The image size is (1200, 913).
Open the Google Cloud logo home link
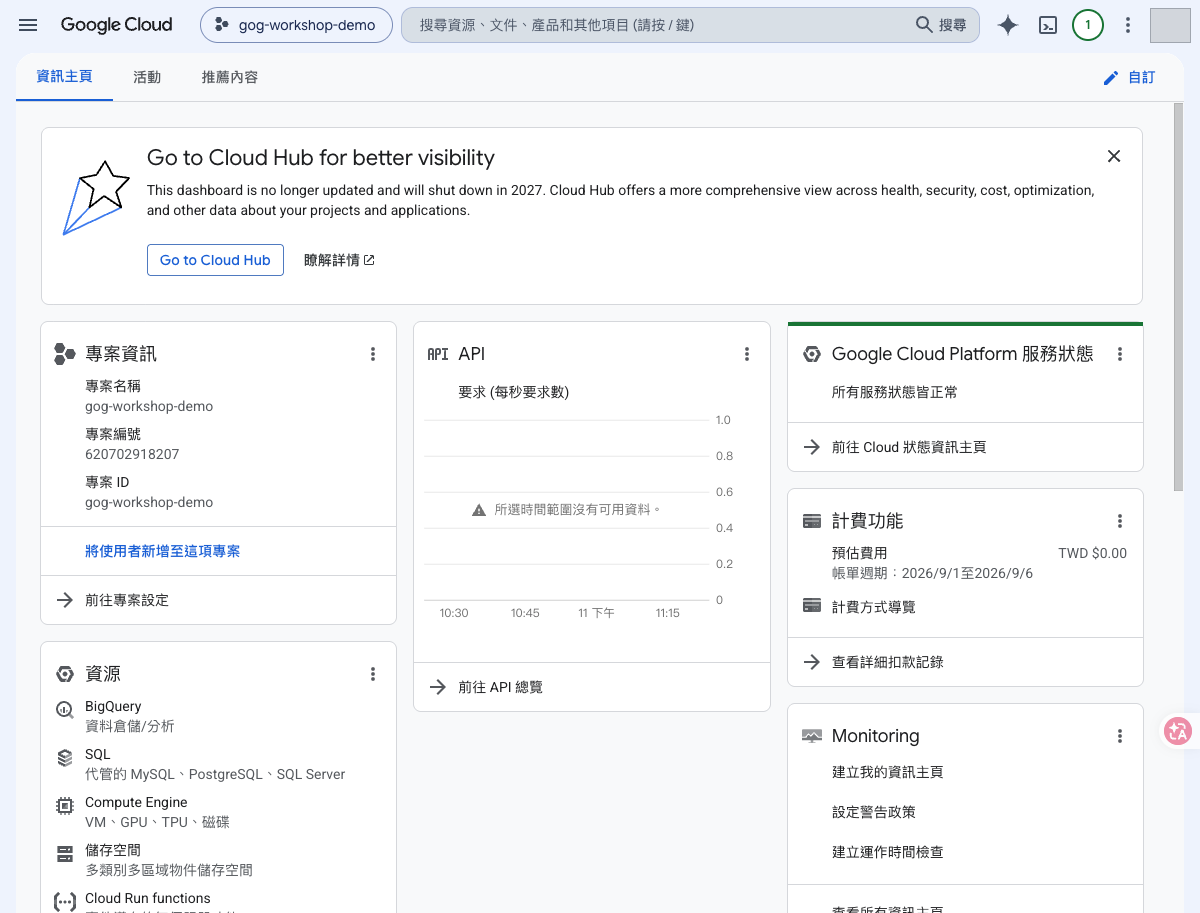point(116,25)
